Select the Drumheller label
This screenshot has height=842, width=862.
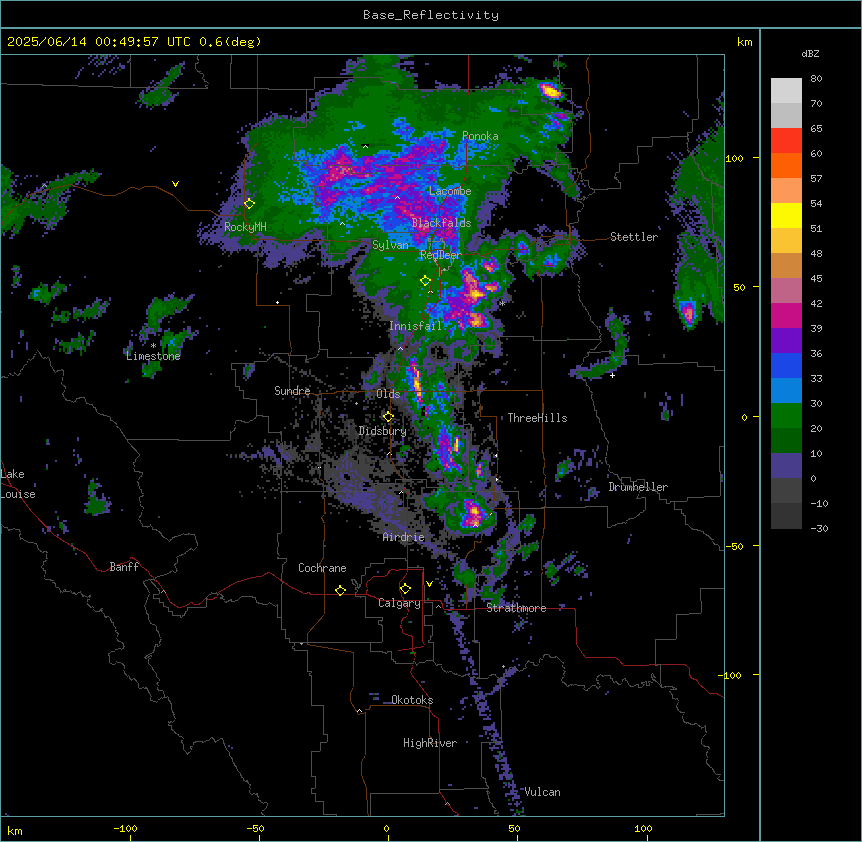coord(638,487)
